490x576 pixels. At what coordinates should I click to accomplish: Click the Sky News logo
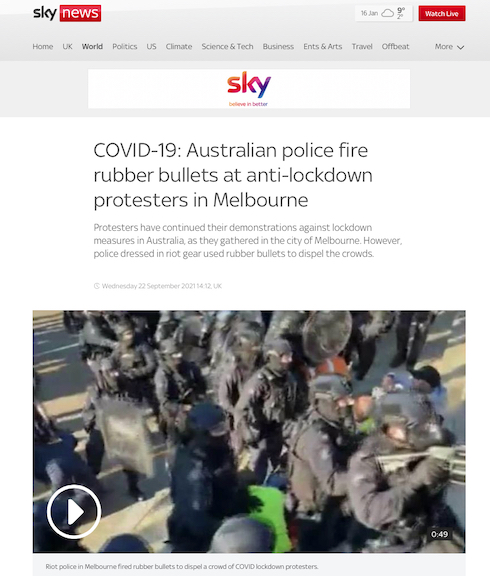[67, 14]
